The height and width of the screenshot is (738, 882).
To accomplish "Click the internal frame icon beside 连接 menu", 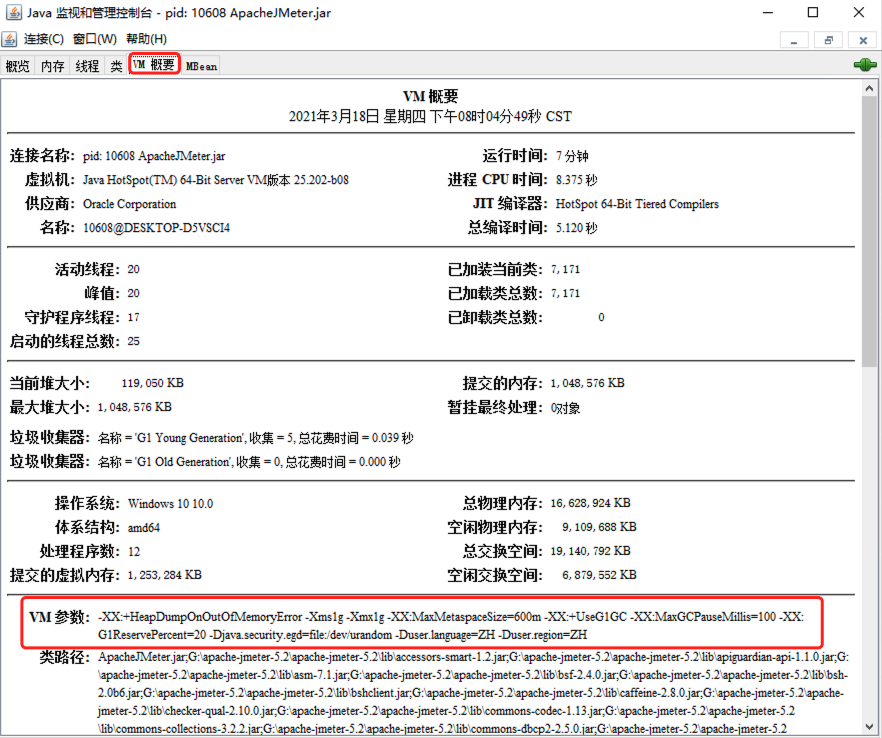I will pos(10,39).
